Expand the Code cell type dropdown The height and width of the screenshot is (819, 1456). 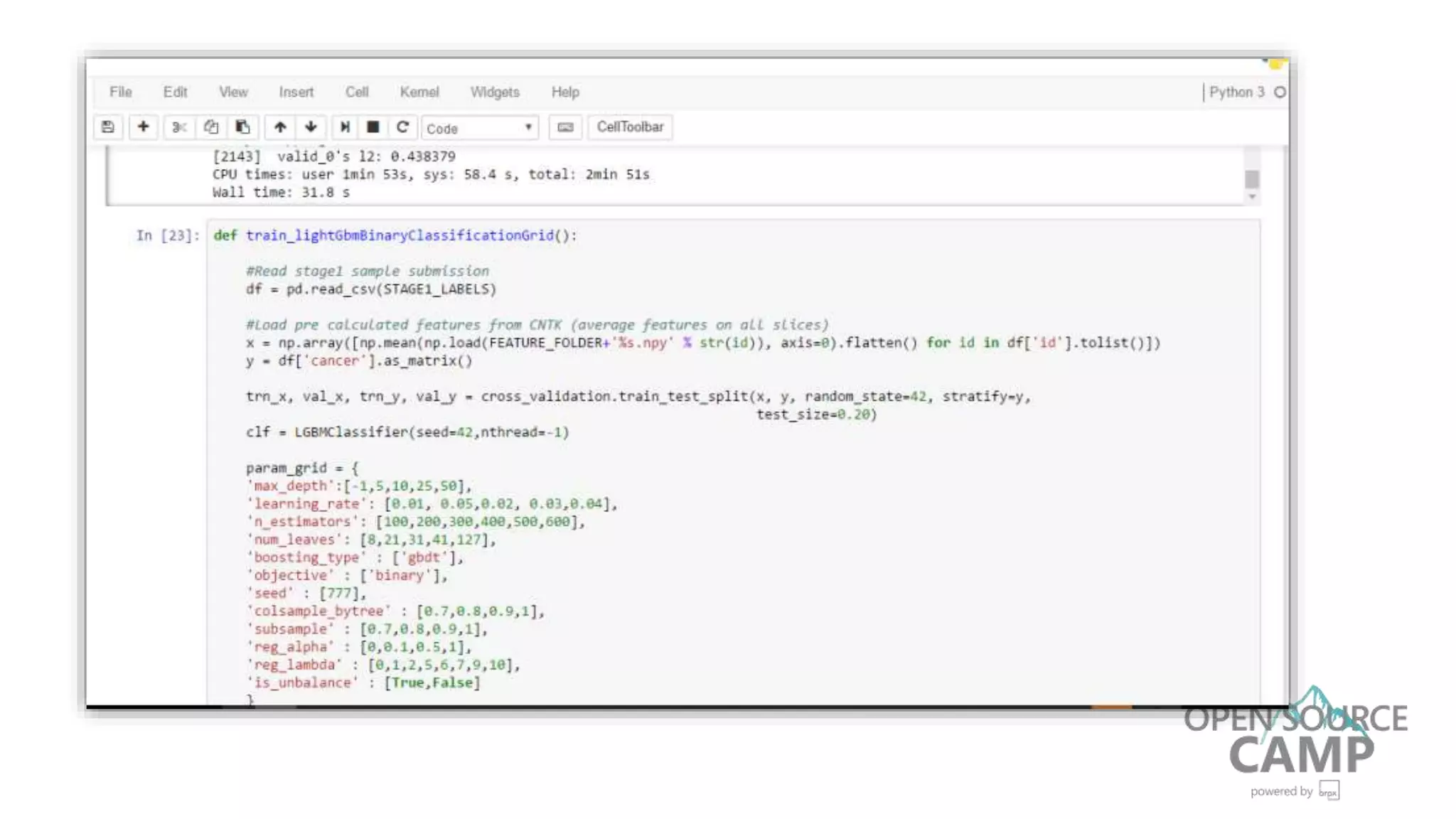[x=480, y=128]
